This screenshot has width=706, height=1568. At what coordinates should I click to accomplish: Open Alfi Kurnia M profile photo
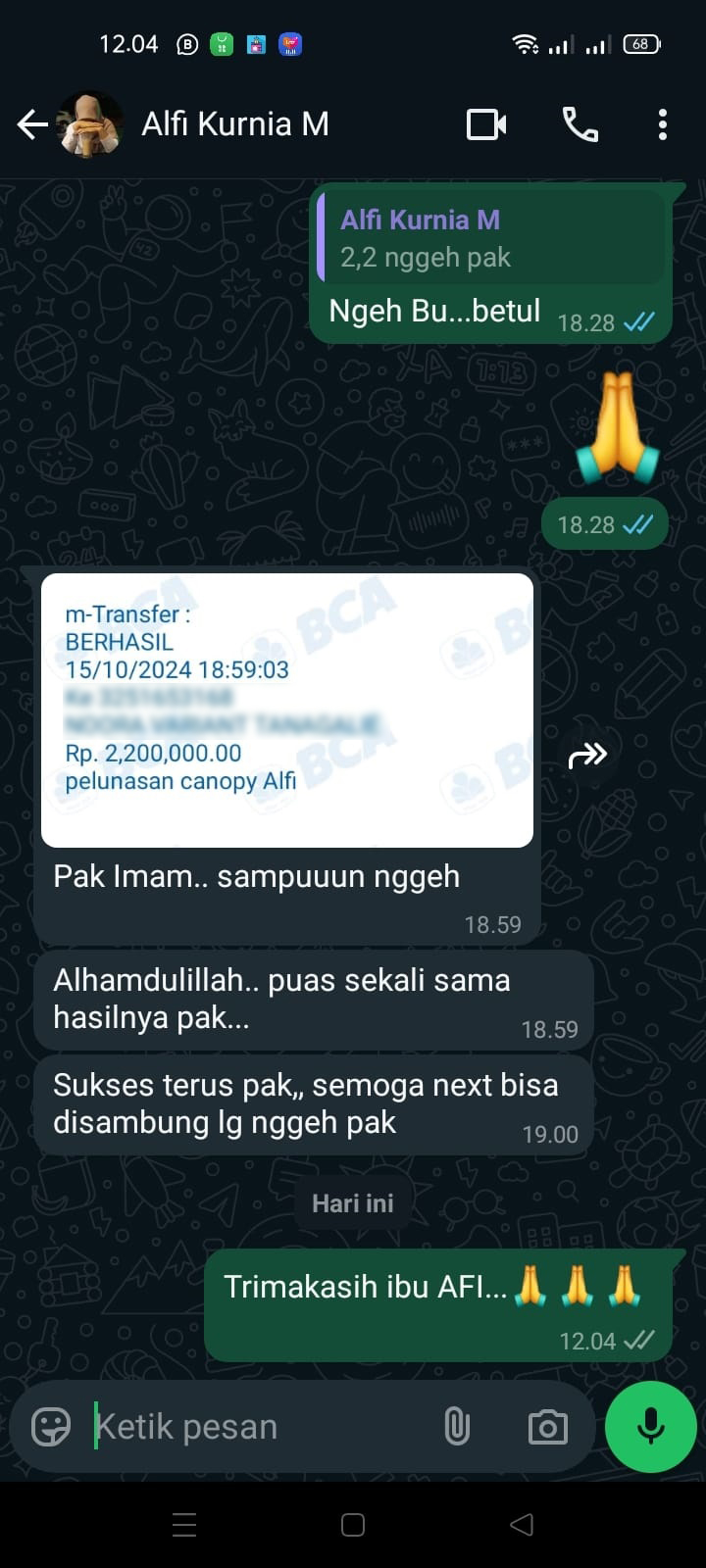(x=91, y=124)
